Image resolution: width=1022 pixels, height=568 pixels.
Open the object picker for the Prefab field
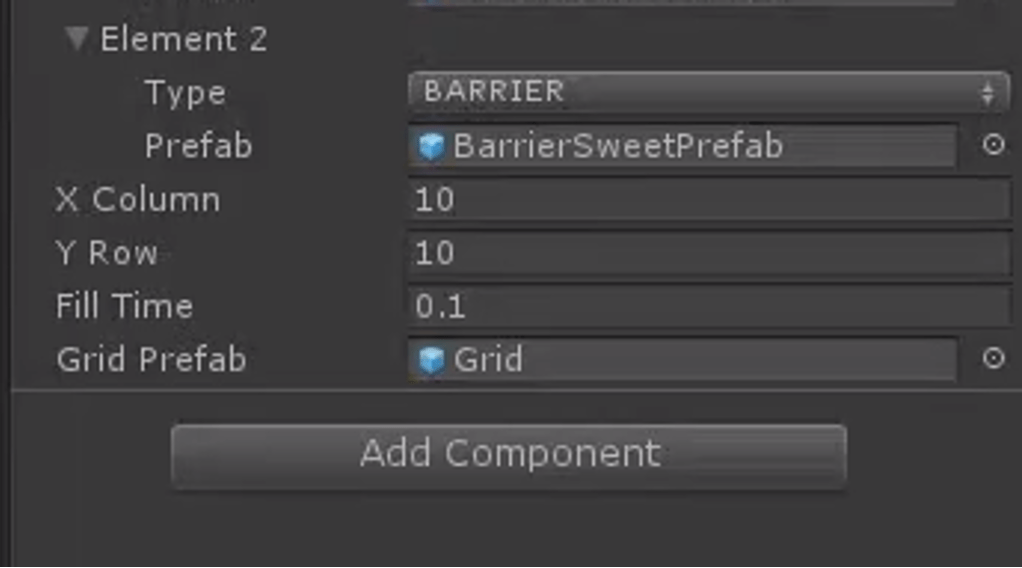993,145
